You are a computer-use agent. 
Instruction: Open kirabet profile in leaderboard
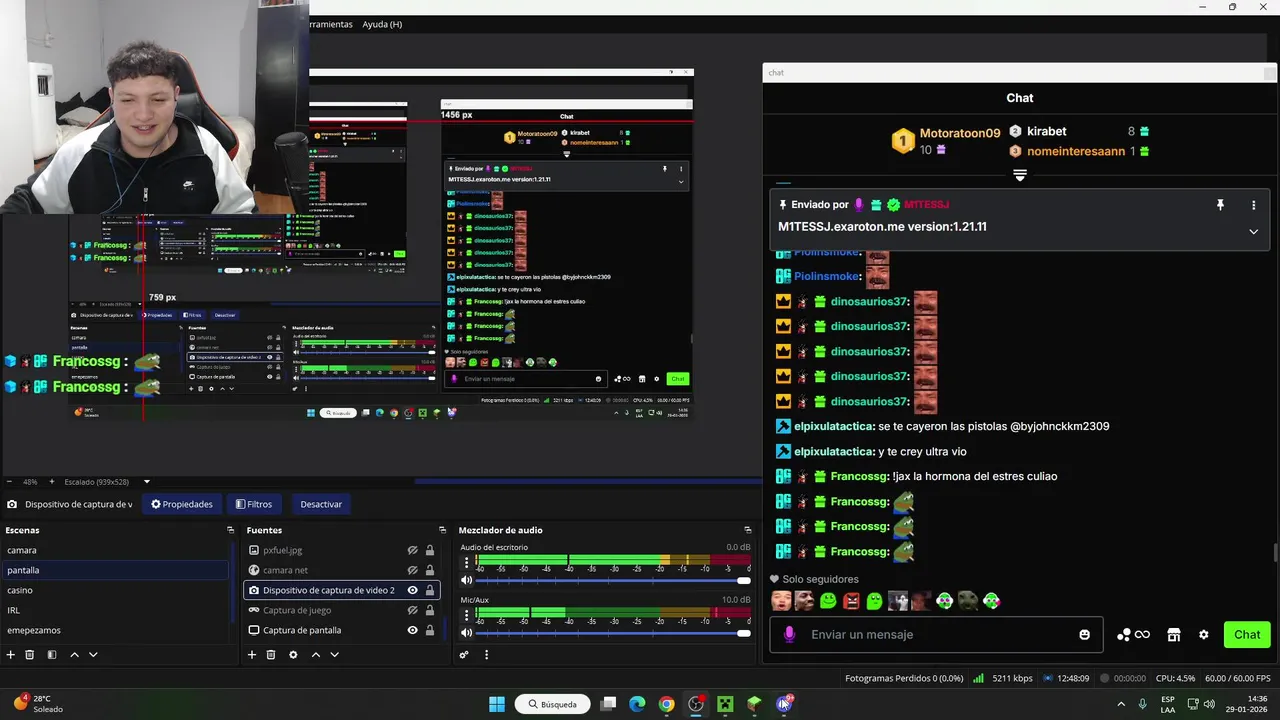[x=1047, y=131]
